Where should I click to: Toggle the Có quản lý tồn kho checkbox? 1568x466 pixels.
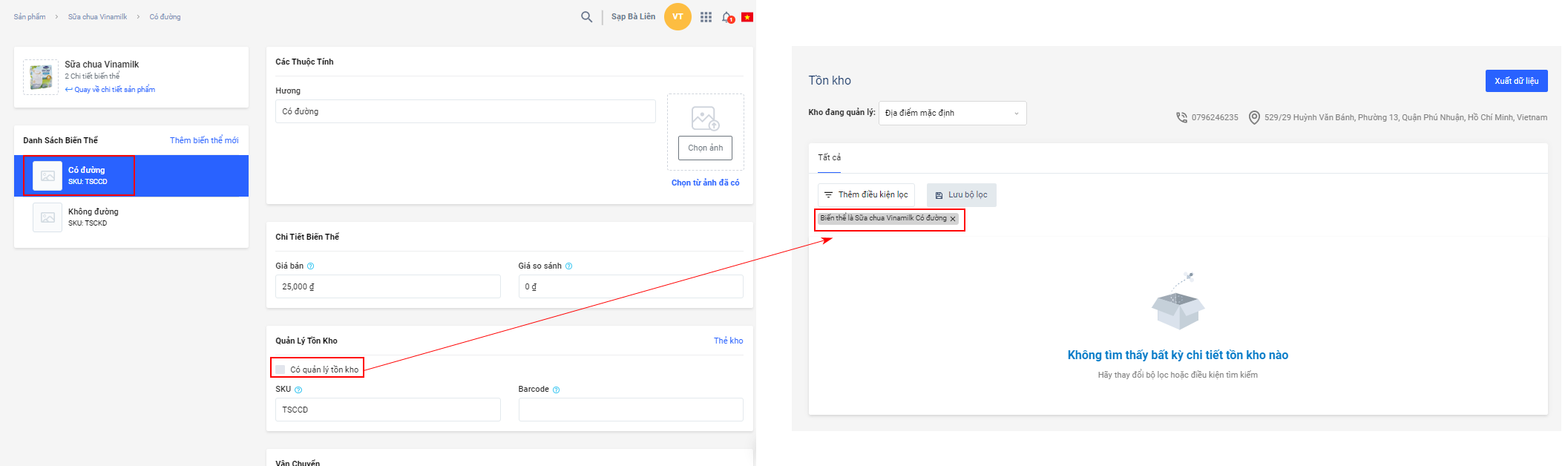(281, 370)
